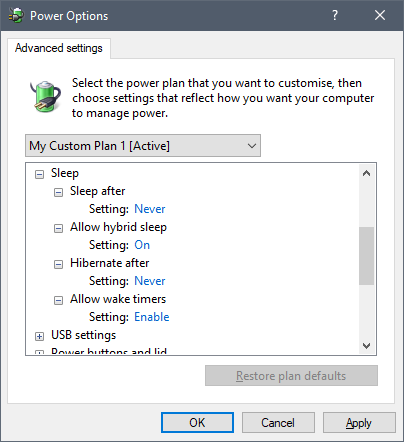Click the OK button
The image size is (404, 442).
[197, 423]
